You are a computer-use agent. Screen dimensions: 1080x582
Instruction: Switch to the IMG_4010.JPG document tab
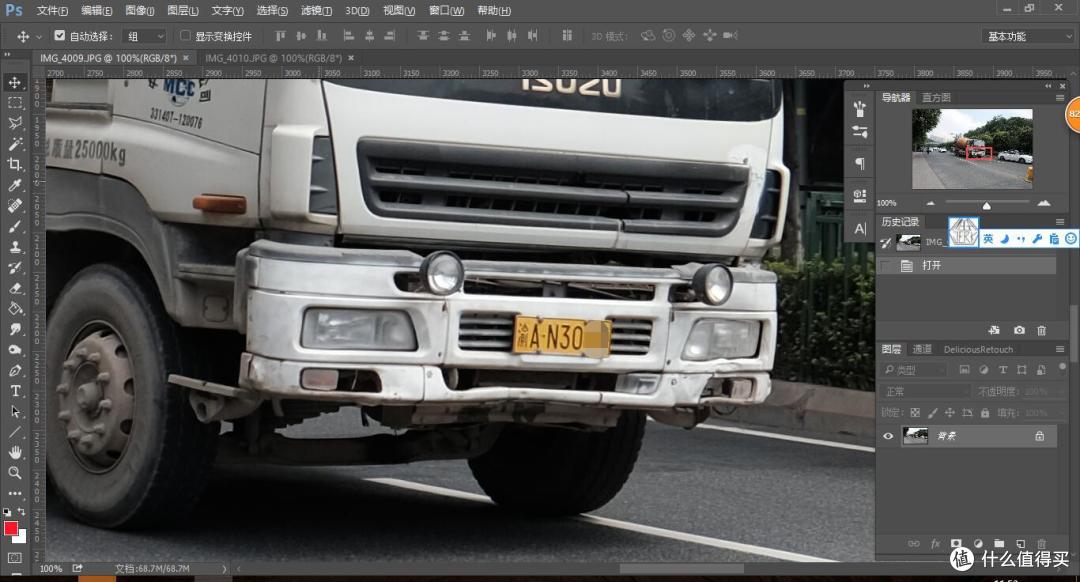coord(274,58)
